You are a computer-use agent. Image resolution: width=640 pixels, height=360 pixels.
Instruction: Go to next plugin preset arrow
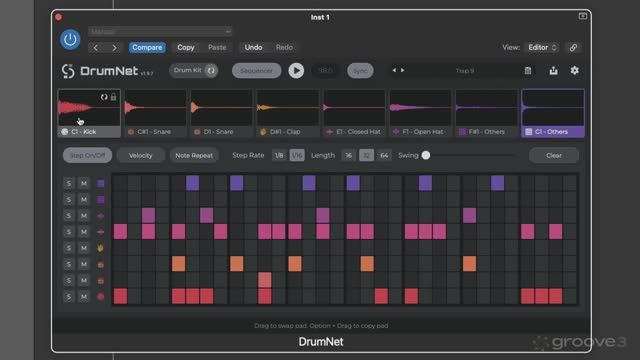click(x=114, y=48)
